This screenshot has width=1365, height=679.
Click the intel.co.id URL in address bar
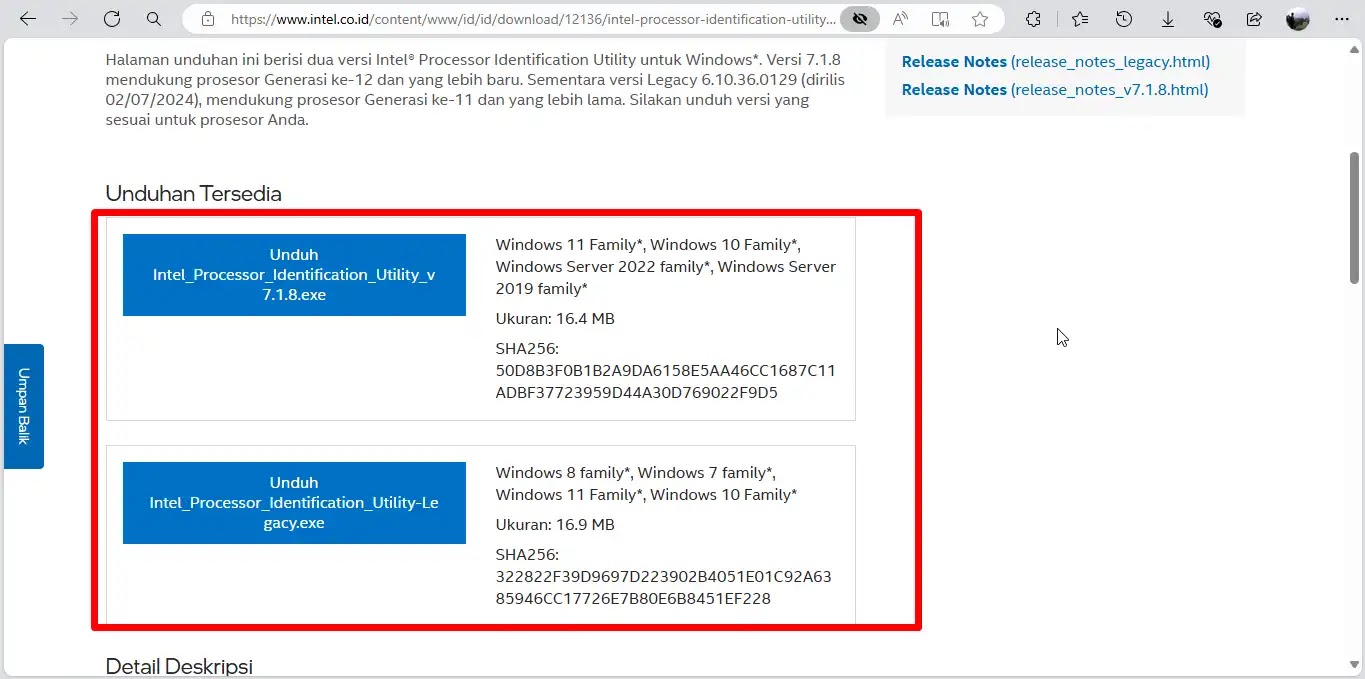[533, 19]
